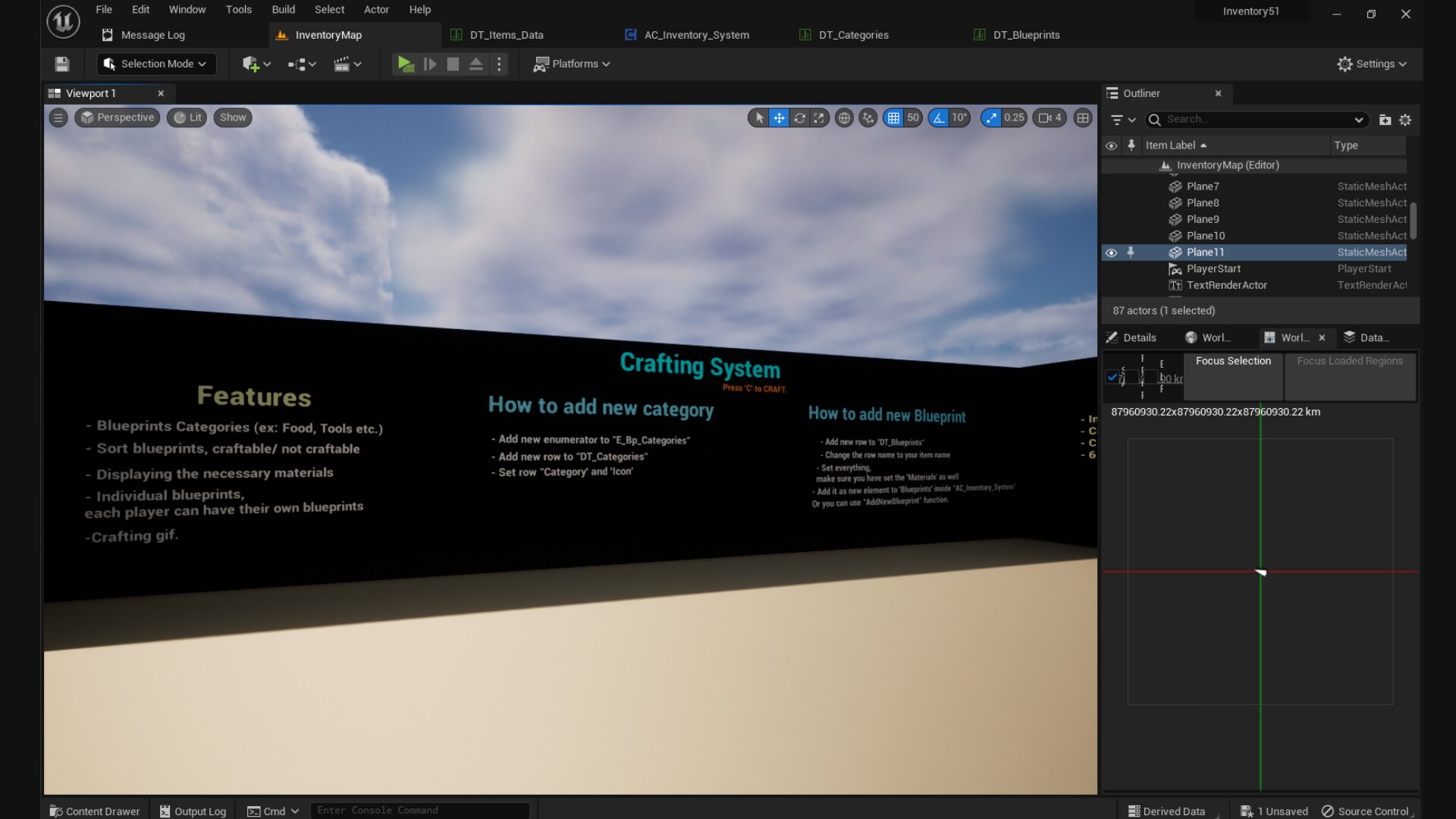Open the Settings dropdown
Screen dimensions: 1456x819
click(1372, 64)
